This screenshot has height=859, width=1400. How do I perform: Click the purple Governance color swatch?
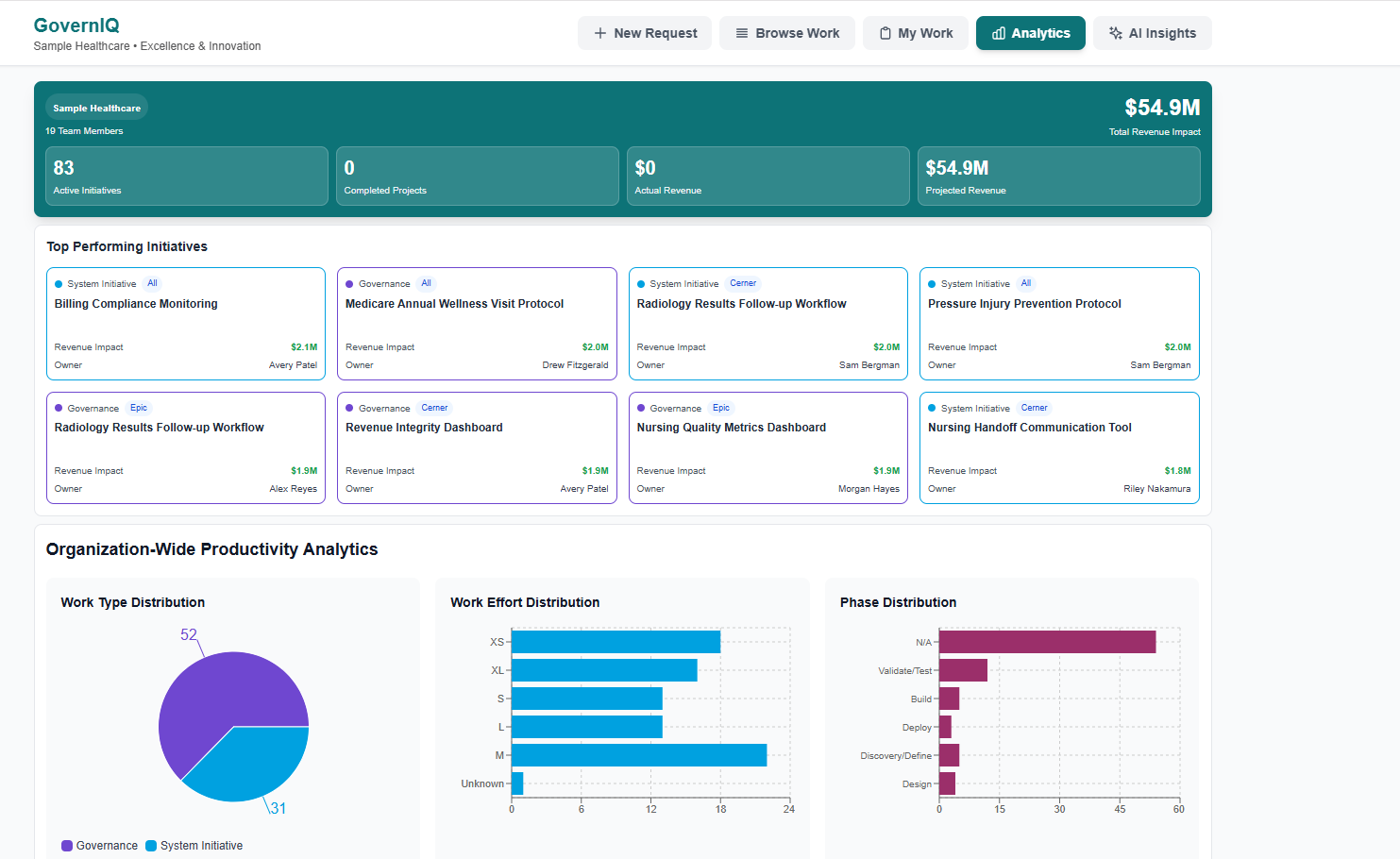point(64,845)
